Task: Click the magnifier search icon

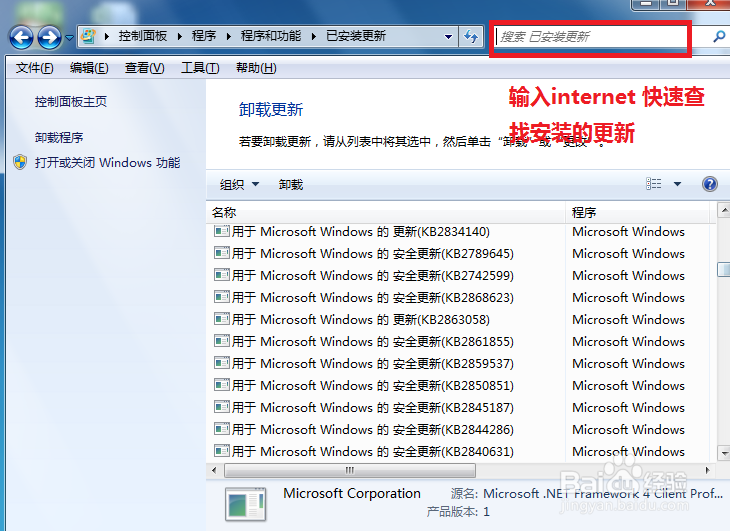Action: 719,36
